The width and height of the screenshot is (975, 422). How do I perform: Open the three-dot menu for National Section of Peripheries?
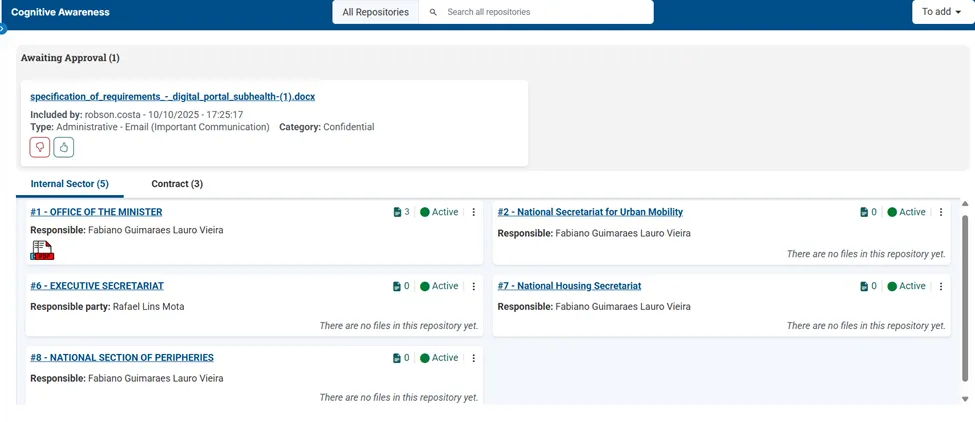473,358
